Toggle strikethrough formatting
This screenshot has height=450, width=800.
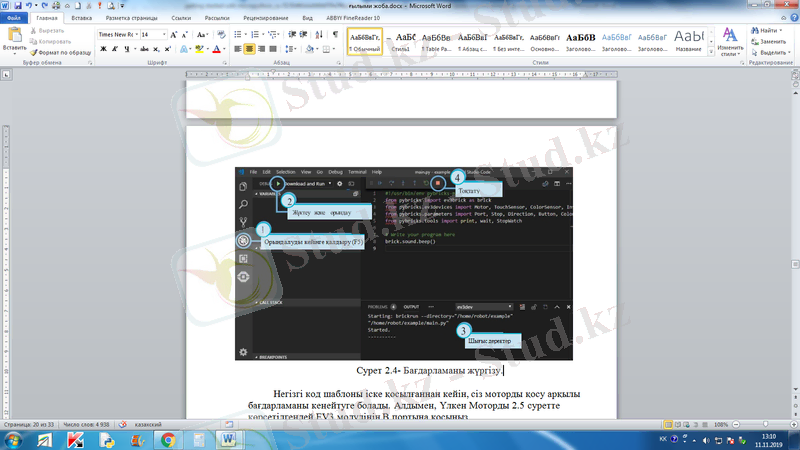click(144, 49)
